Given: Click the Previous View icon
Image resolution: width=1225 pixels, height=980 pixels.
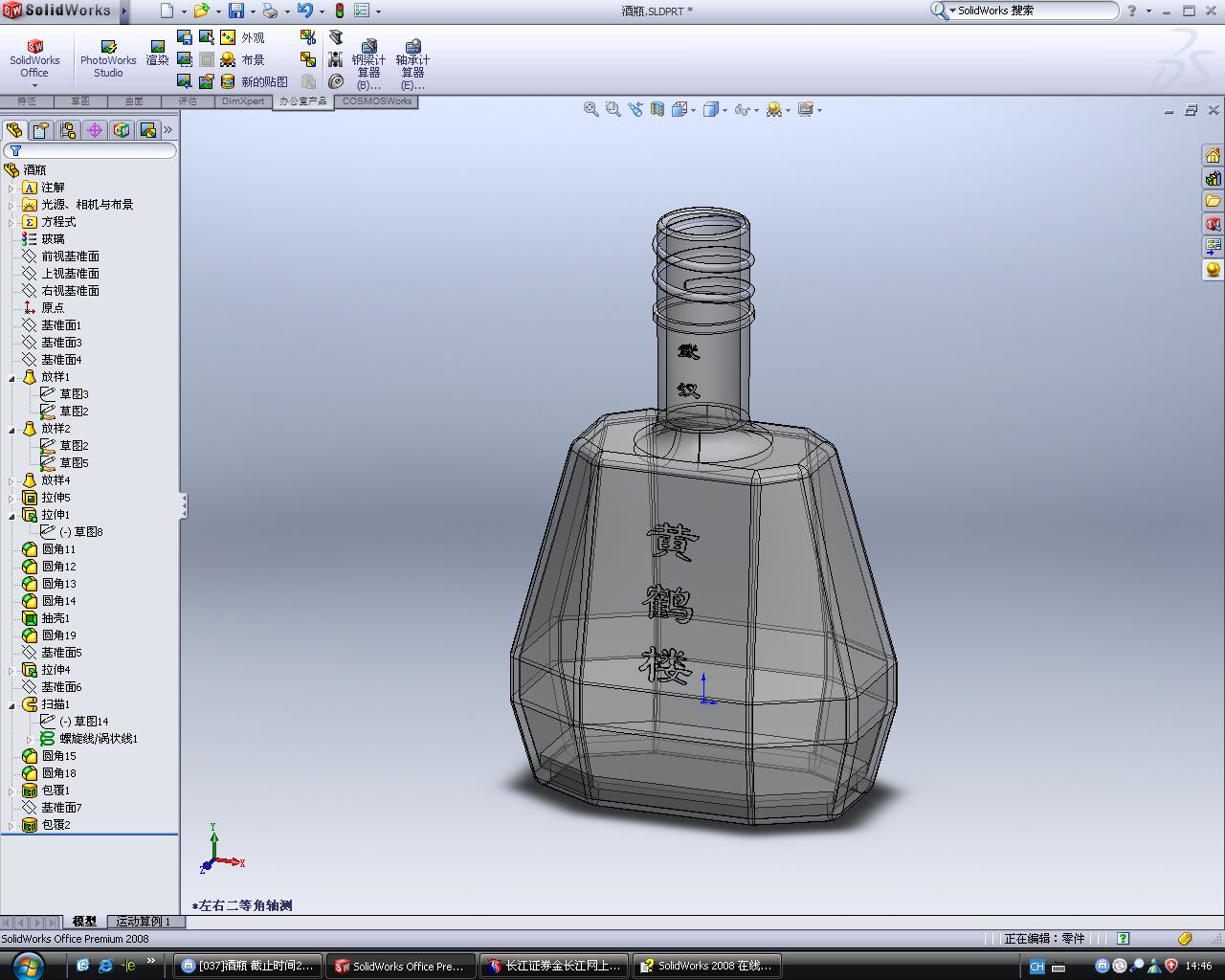Looking at the screenshot, I should click(x=635, y=110).
